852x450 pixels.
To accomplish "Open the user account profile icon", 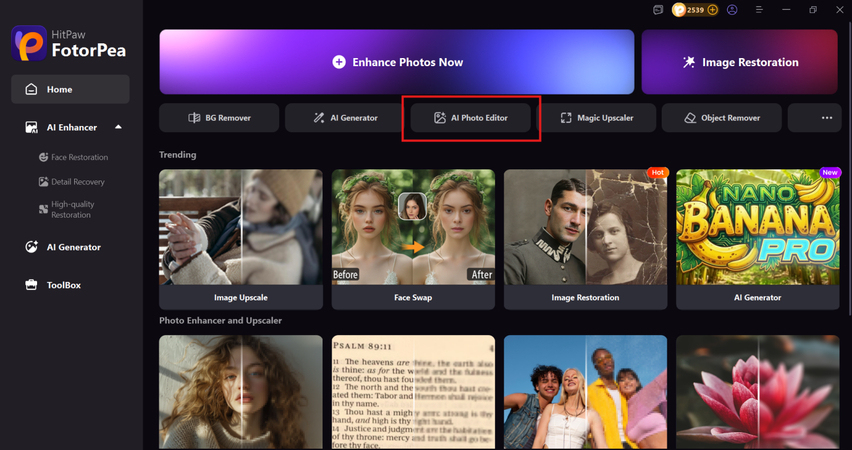I will (732, 10).
